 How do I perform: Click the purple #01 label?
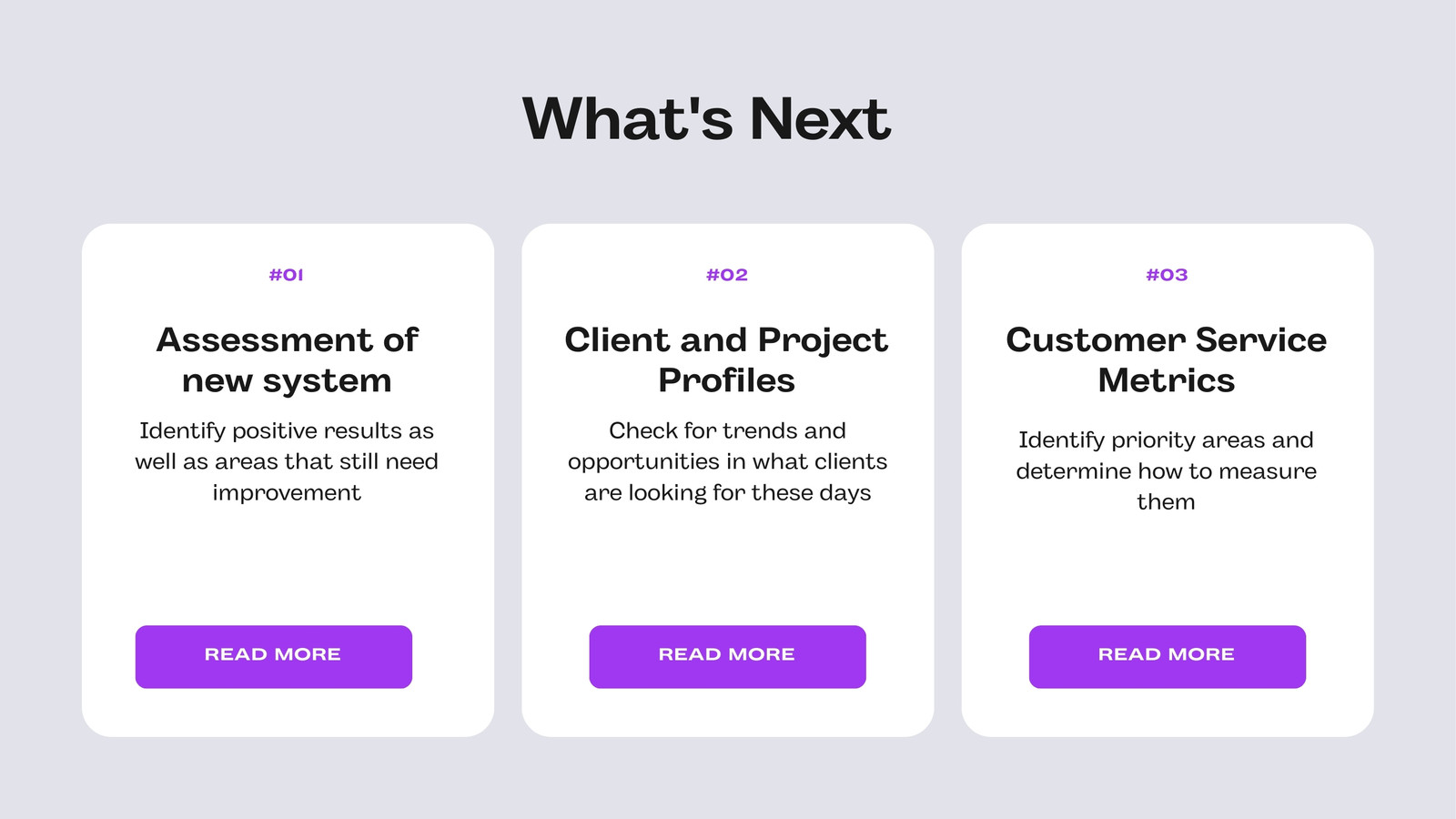[x=287, y=275]
